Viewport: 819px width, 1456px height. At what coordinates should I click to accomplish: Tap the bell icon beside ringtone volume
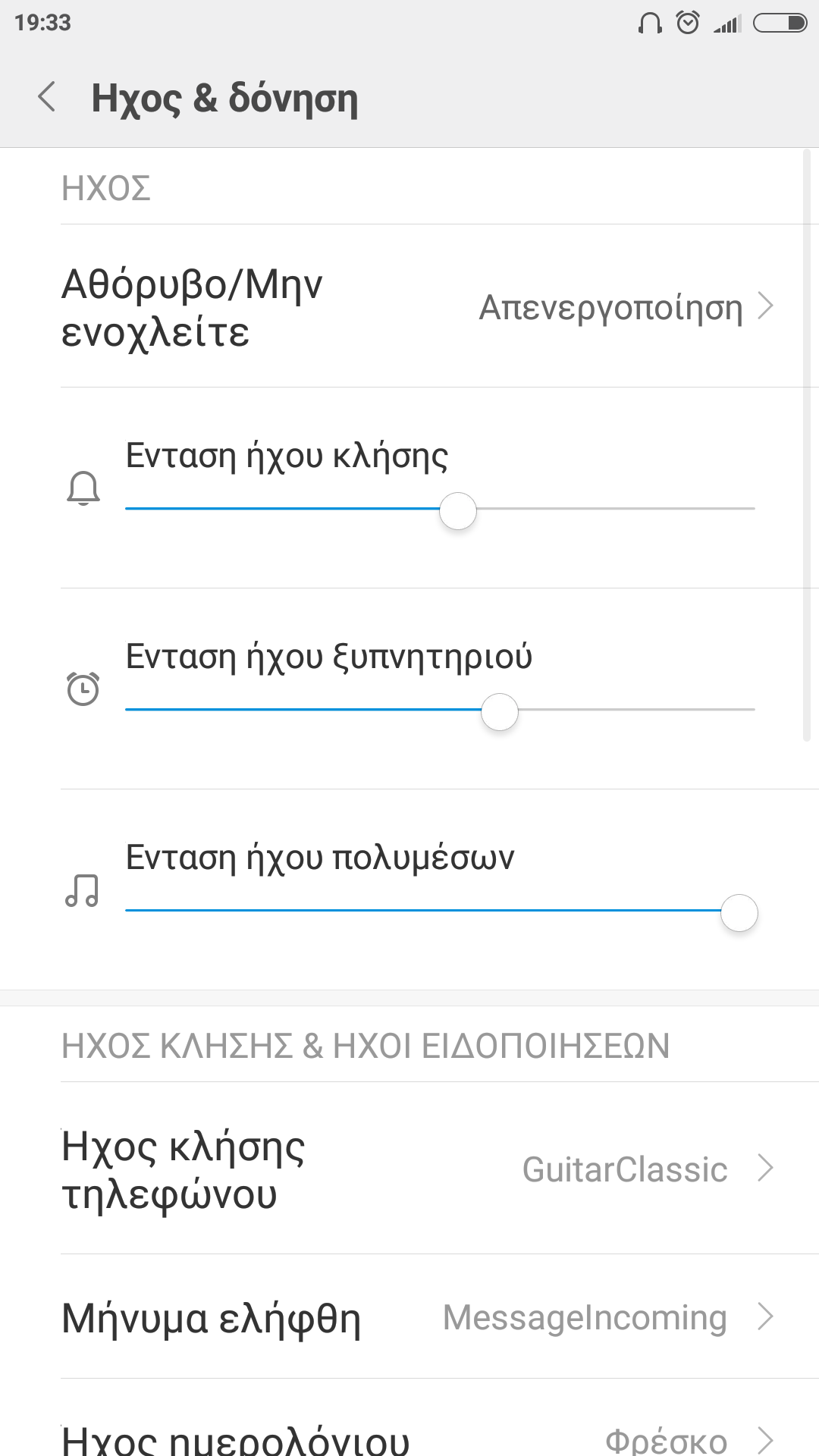tap(83, 488)
